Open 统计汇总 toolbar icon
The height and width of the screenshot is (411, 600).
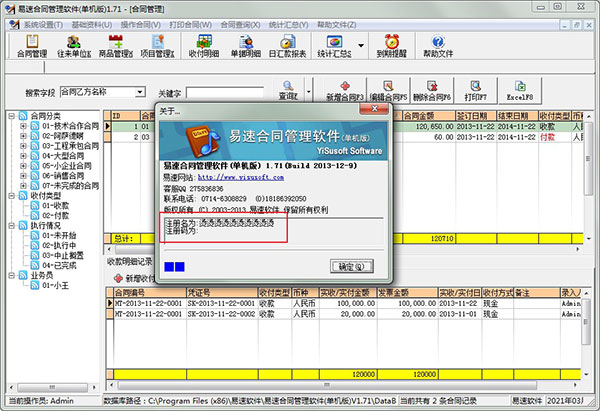(x=334, y=46)
